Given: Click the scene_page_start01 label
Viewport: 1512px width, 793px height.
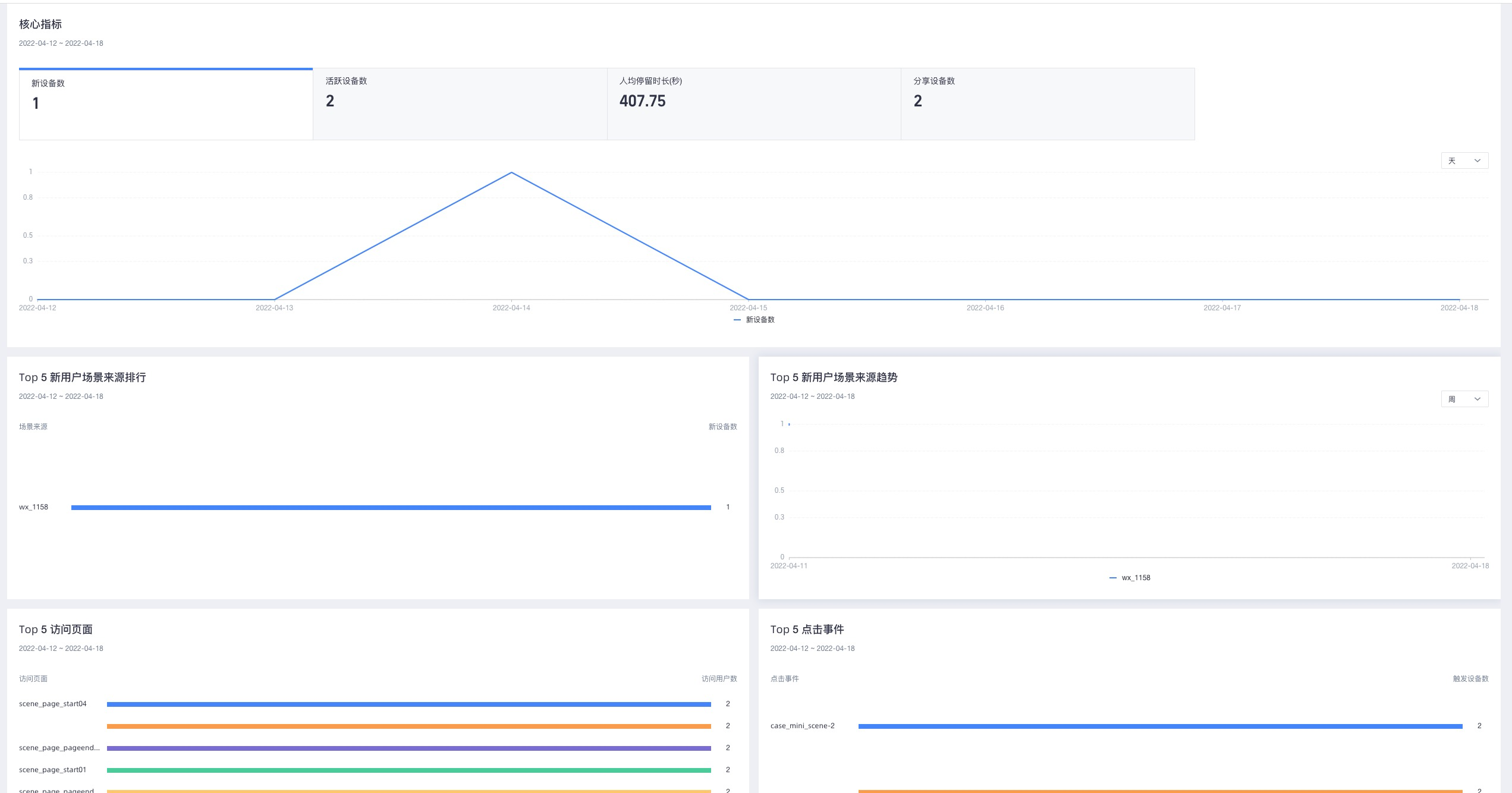Looking at the screenshot, I should tap(53, 770).
